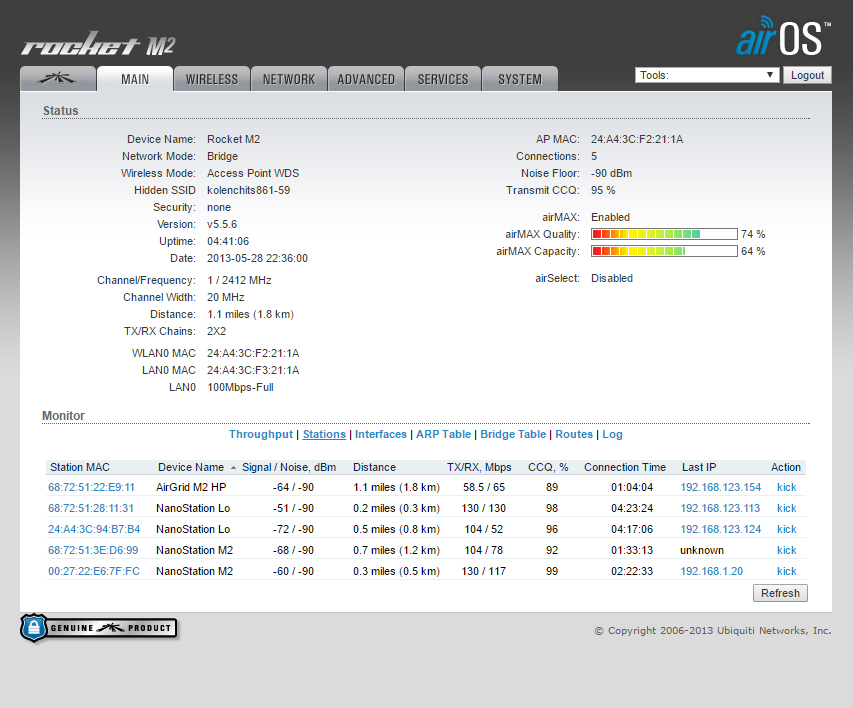853x708 pixels.
Task: Open last IP 192.168.123.124
Action: tap(721, 529)
